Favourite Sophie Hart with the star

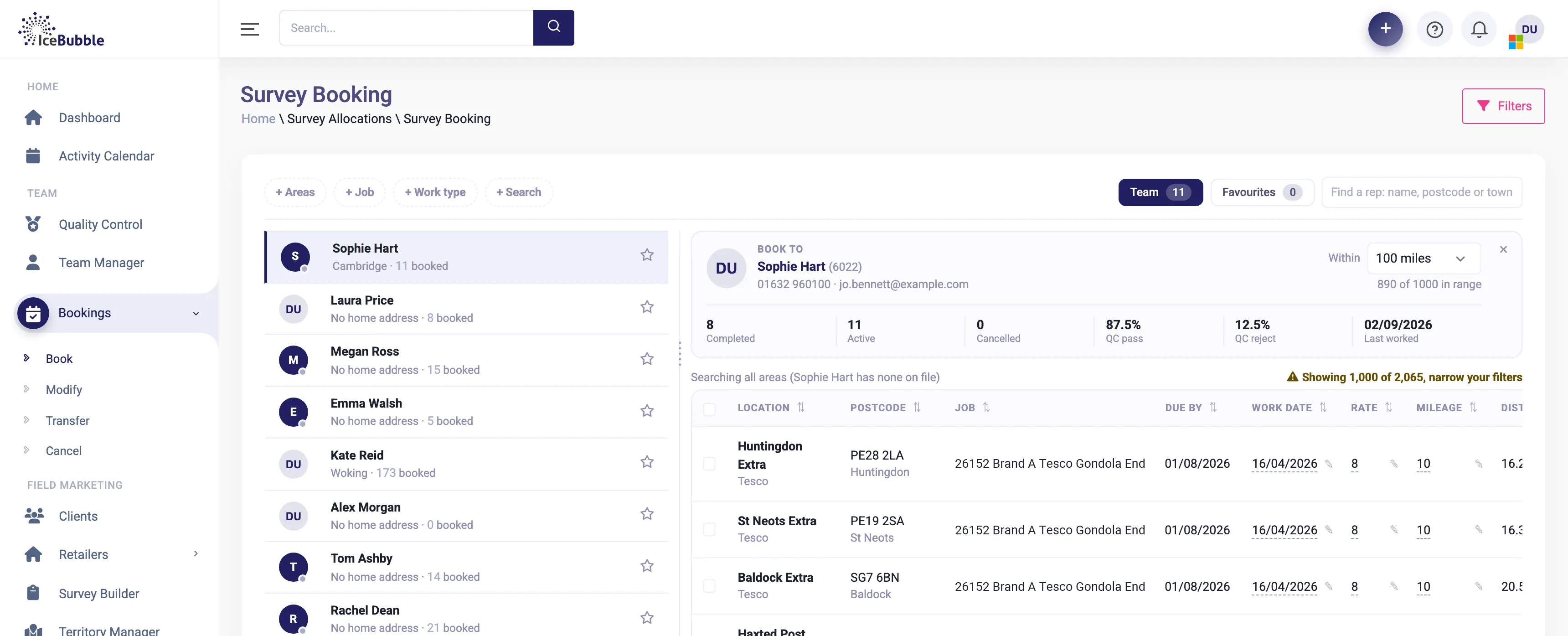pyautogui.click(x=646, y=255)
